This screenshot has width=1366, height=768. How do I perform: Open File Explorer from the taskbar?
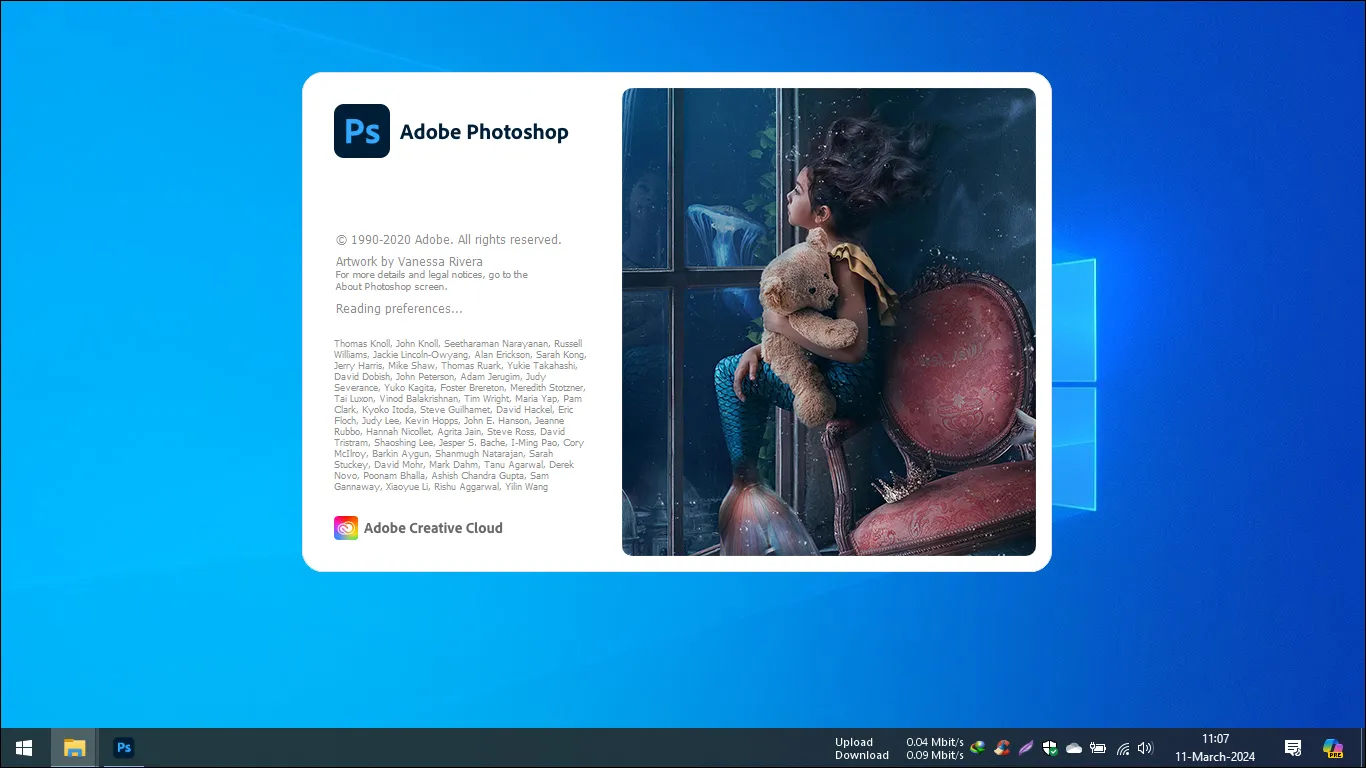[75, 747]
